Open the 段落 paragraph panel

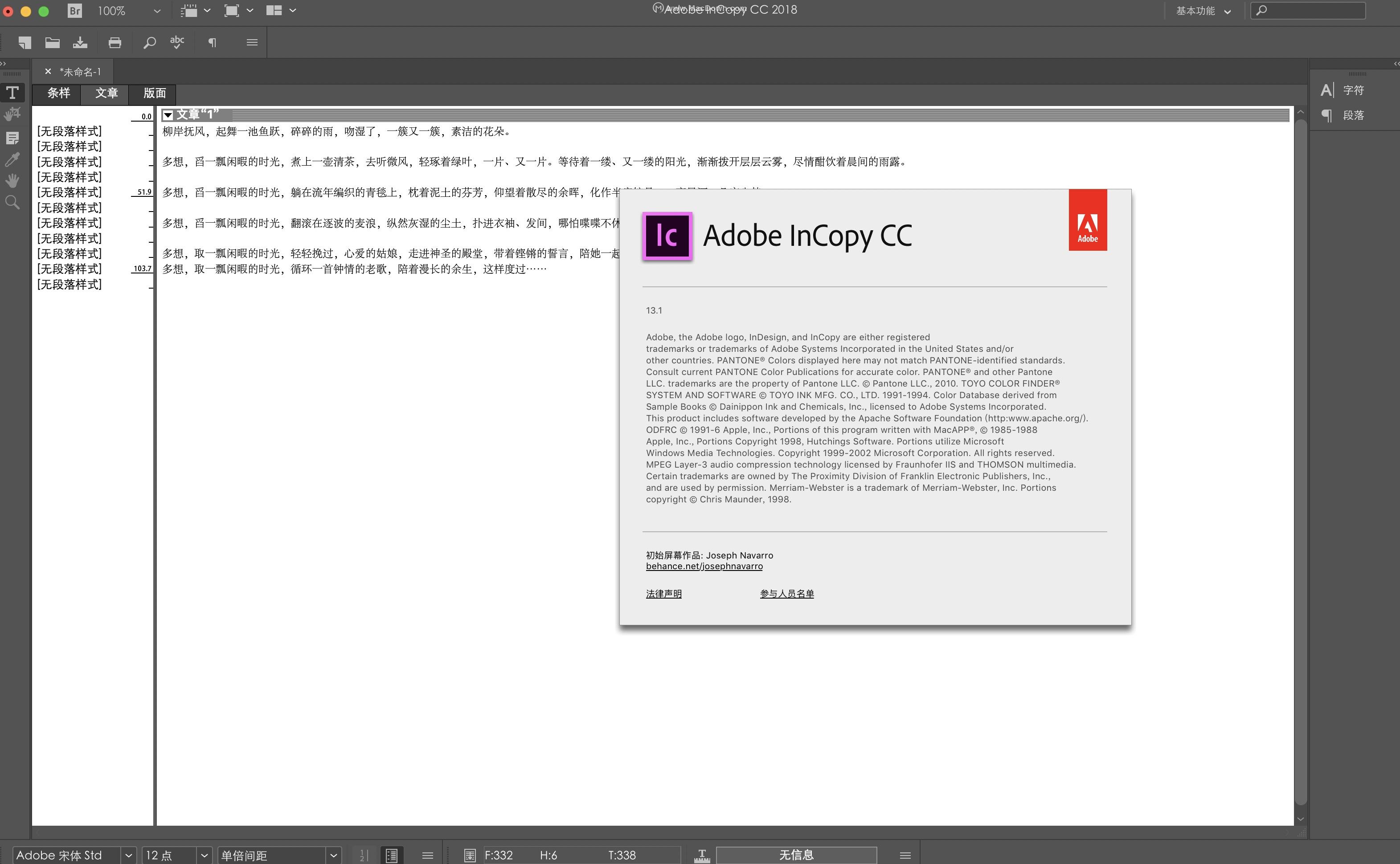click(1342, 115)
